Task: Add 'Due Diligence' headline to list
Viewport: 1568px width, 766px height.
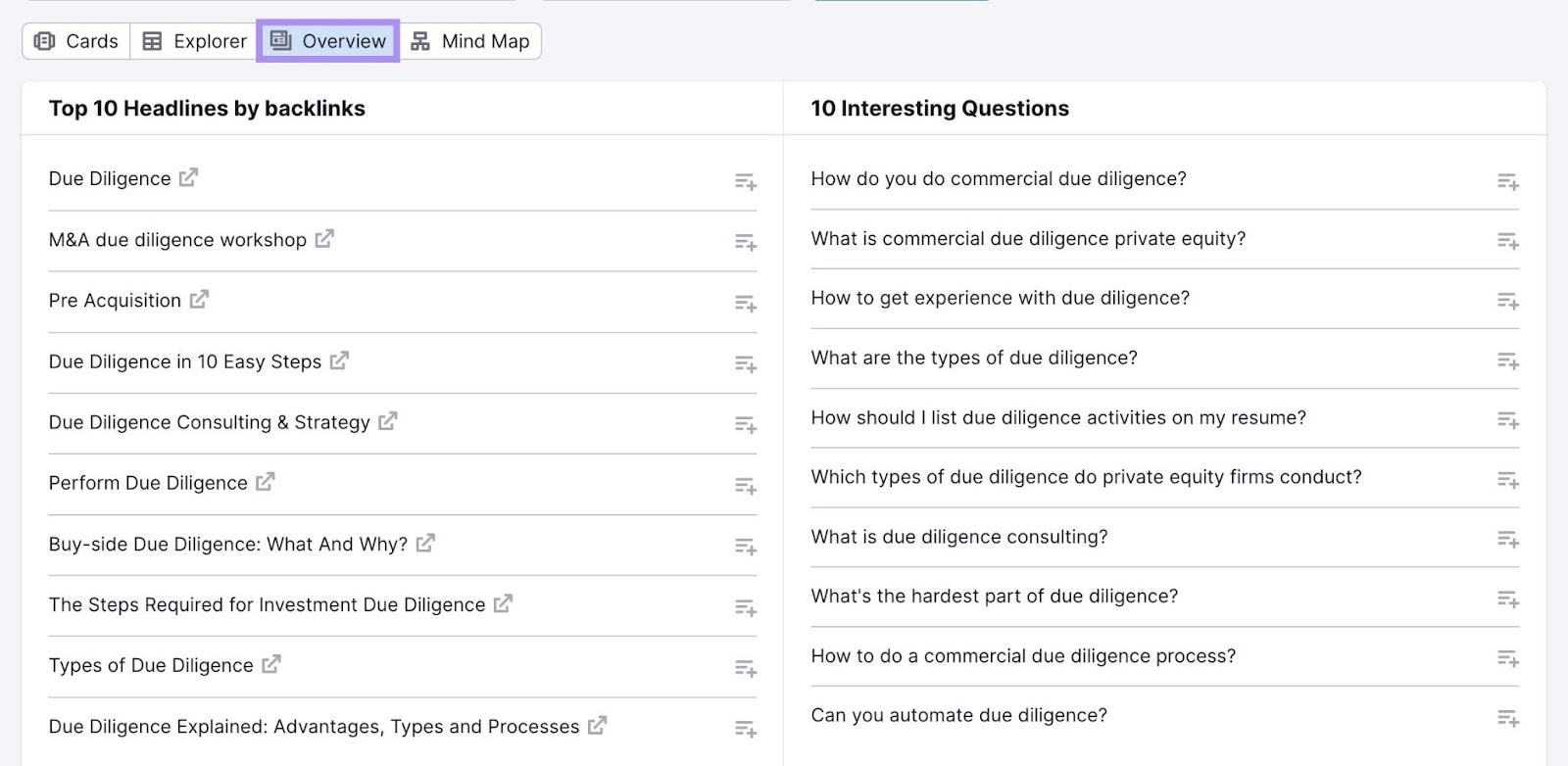Action: click(x=745, y=182)
